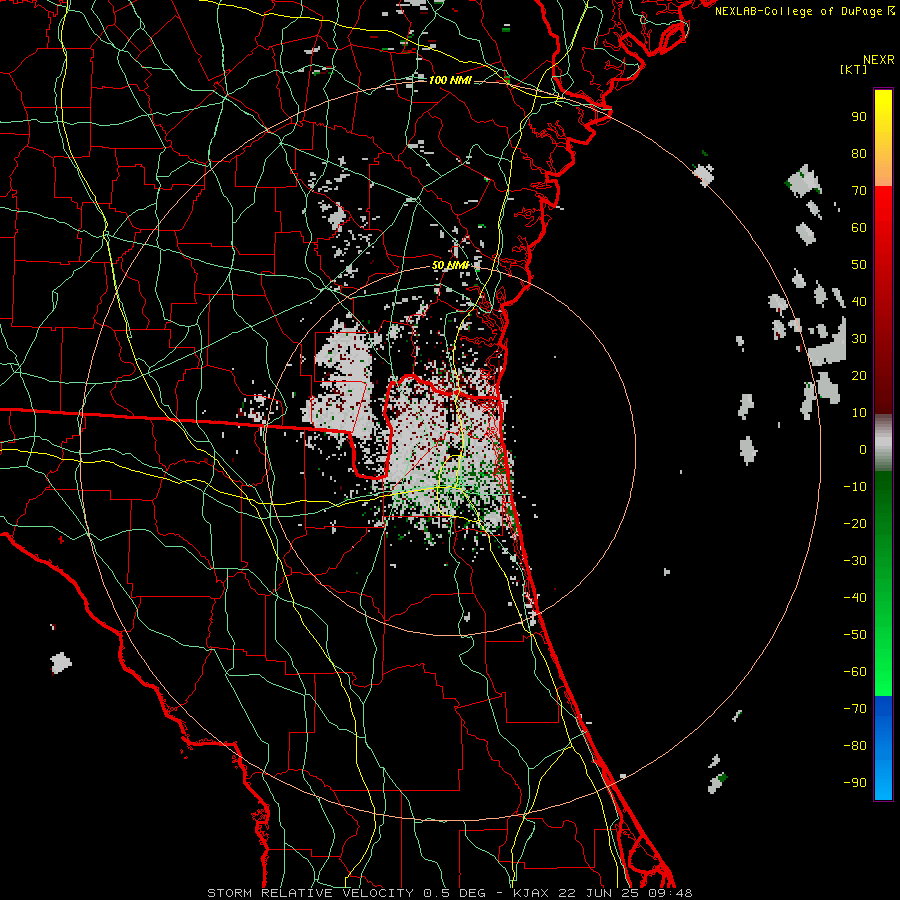
Task: Click the 50 NMI range ring label
Action: (450, 265)
